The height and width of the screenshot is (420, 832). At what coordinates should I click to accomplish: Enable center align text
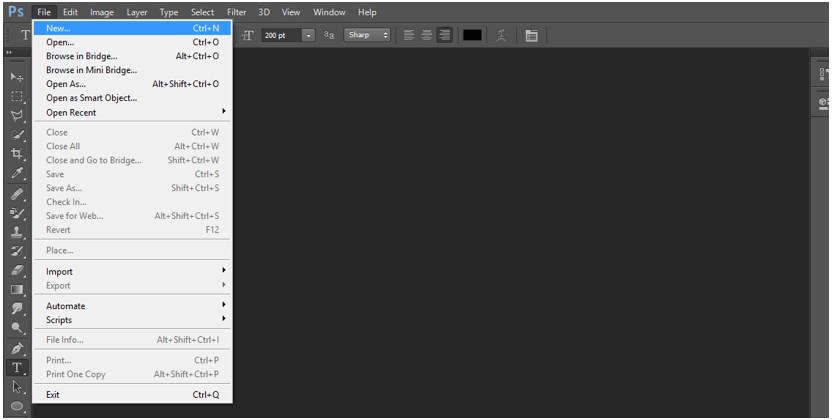tap(427, 35)
